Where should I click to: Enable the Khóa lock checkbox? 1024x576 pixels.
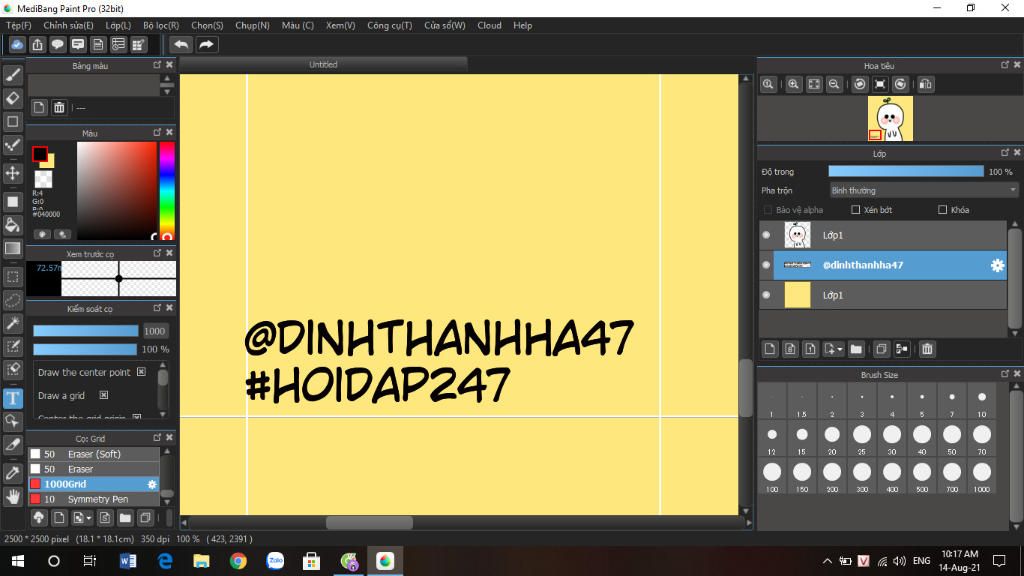tap(942, 210)
